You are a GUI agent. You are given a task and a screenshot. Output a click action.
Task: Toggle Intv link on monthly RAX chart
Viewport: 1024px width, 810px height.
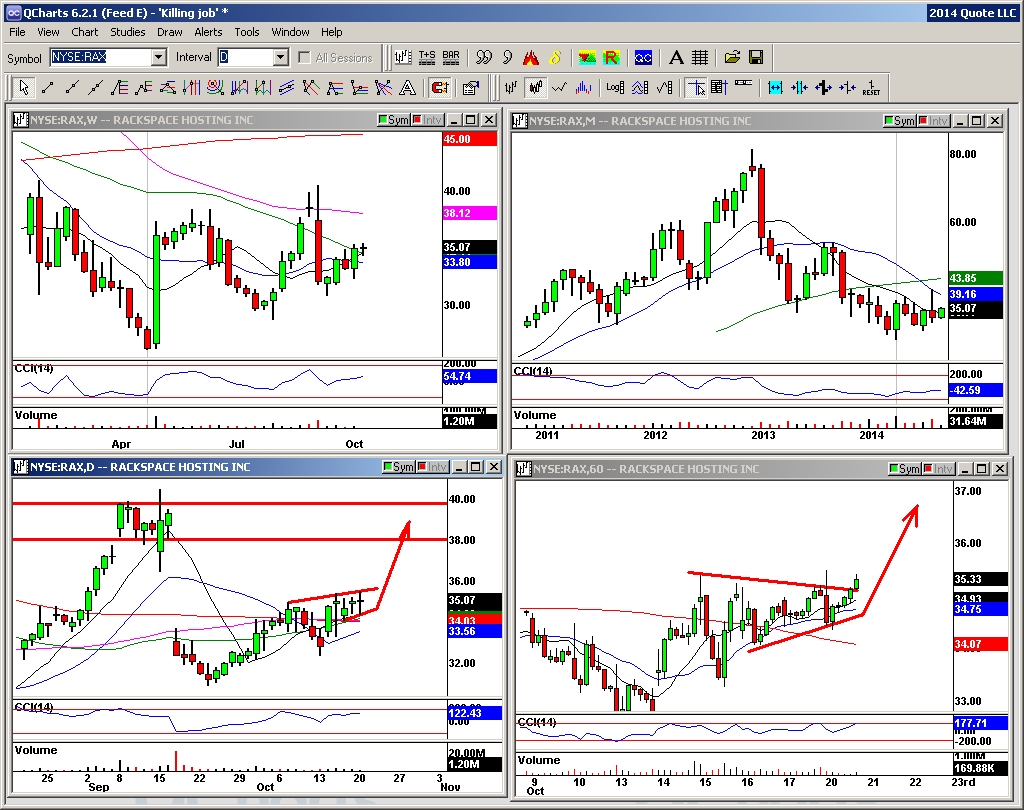(x=934, y=121)
